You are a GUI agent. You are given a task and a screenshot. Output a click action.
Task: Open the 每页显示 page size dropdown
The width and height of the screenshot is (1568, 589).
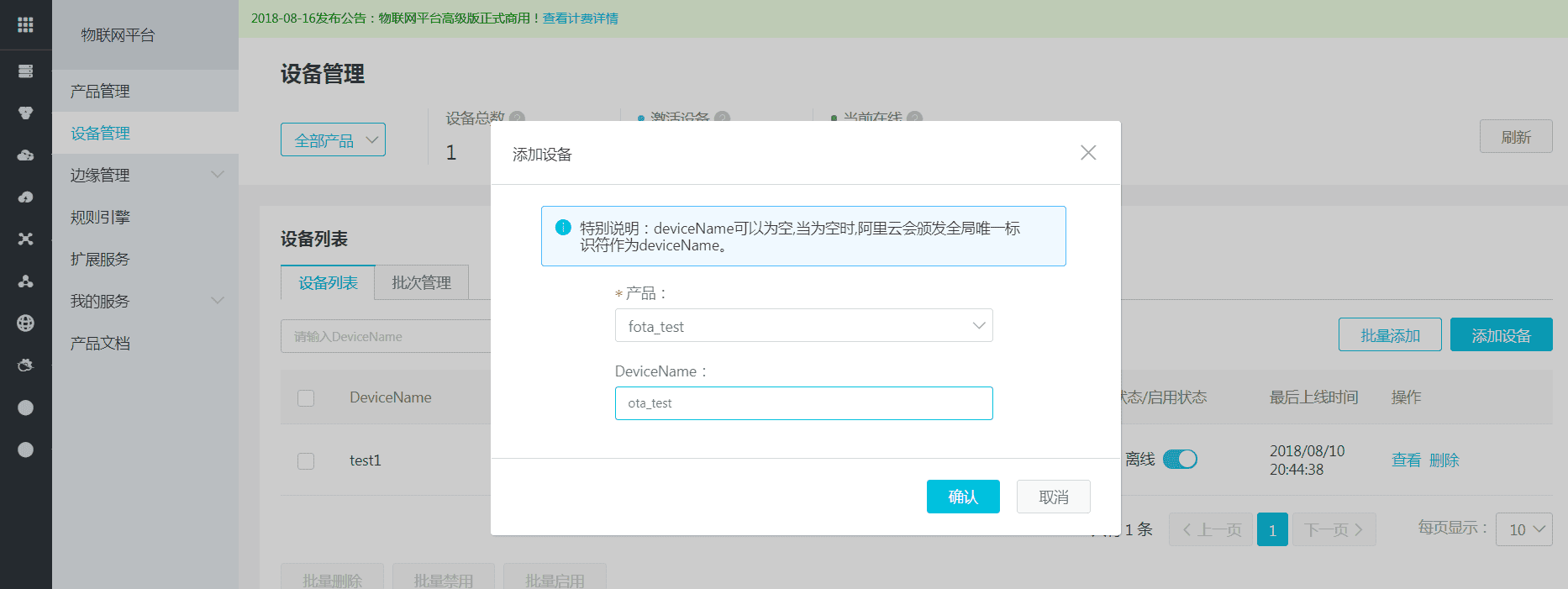point(1523,529)
